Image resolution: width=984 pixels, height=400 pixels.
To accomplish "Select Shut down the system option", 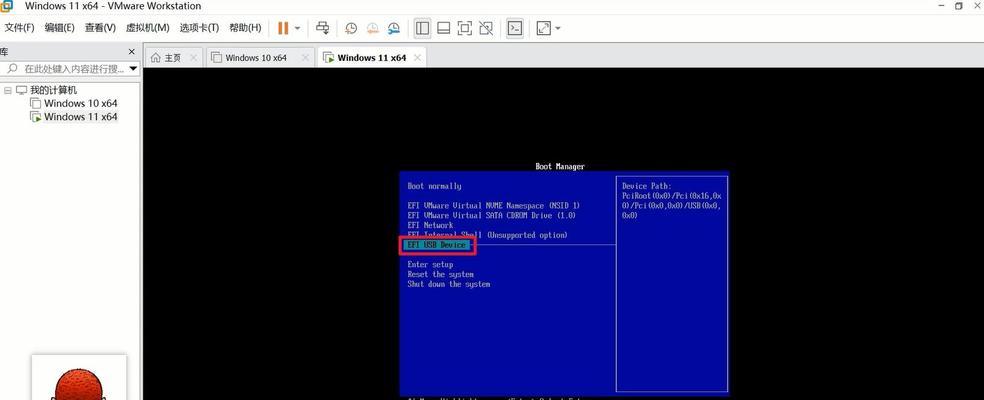I will [x=449, y=284].
